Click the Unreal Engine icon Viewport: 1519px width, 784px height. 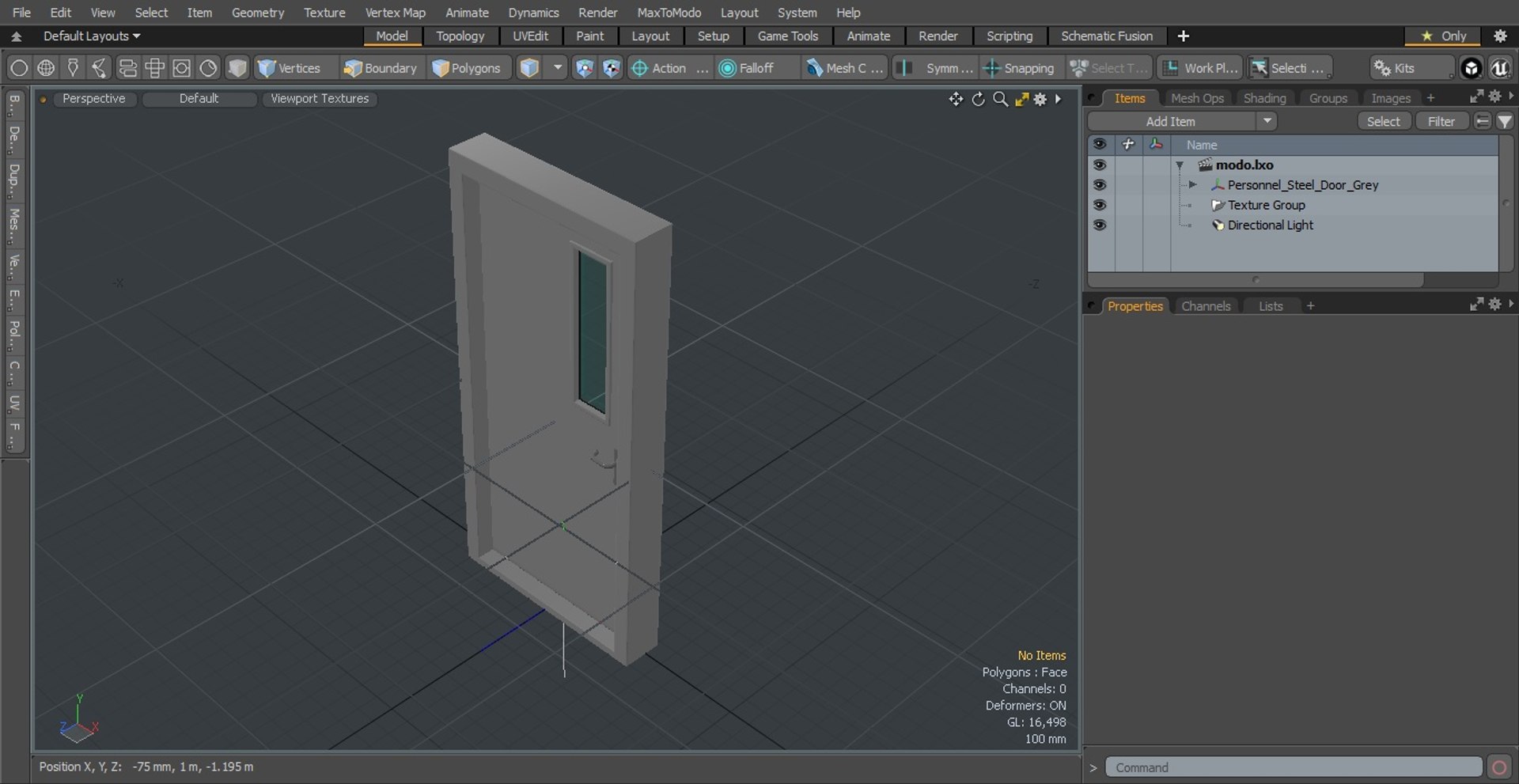click(1500, 68)
